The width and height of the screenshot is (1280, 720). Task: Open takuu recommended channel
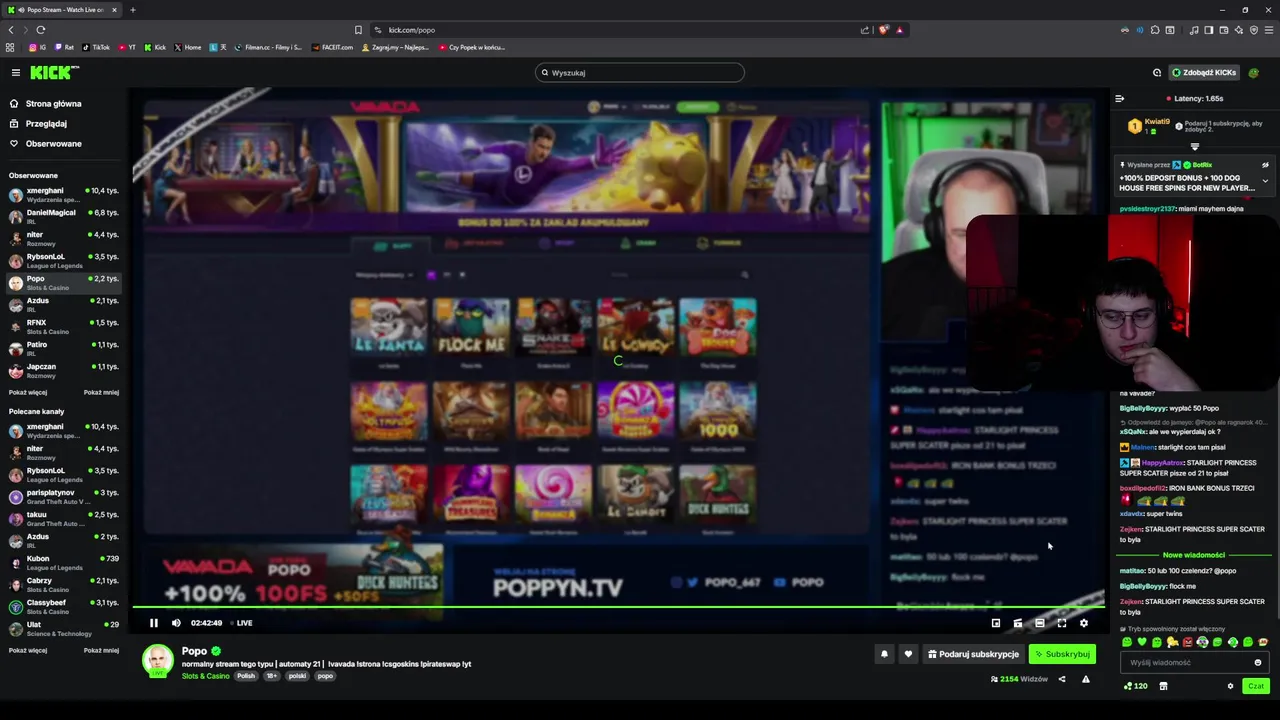(63, 518)
